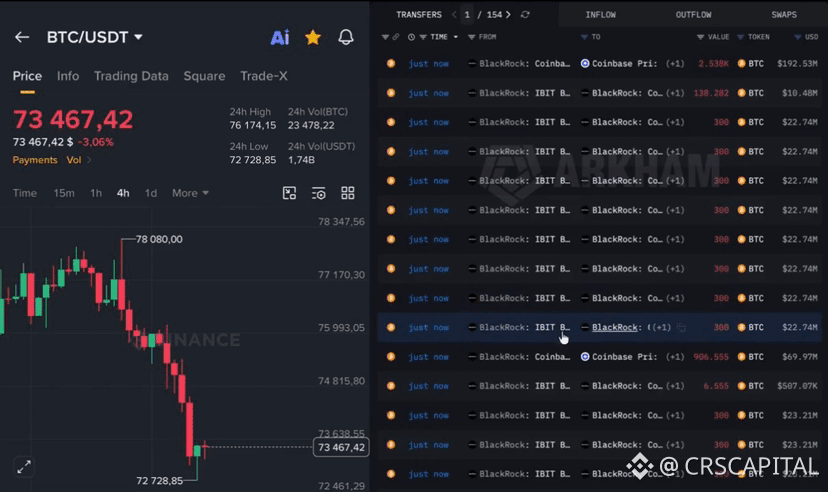Click the Coinbase logo icon in $69.97M row
Screen dimensions: 828x492
(x=585, y=357)
